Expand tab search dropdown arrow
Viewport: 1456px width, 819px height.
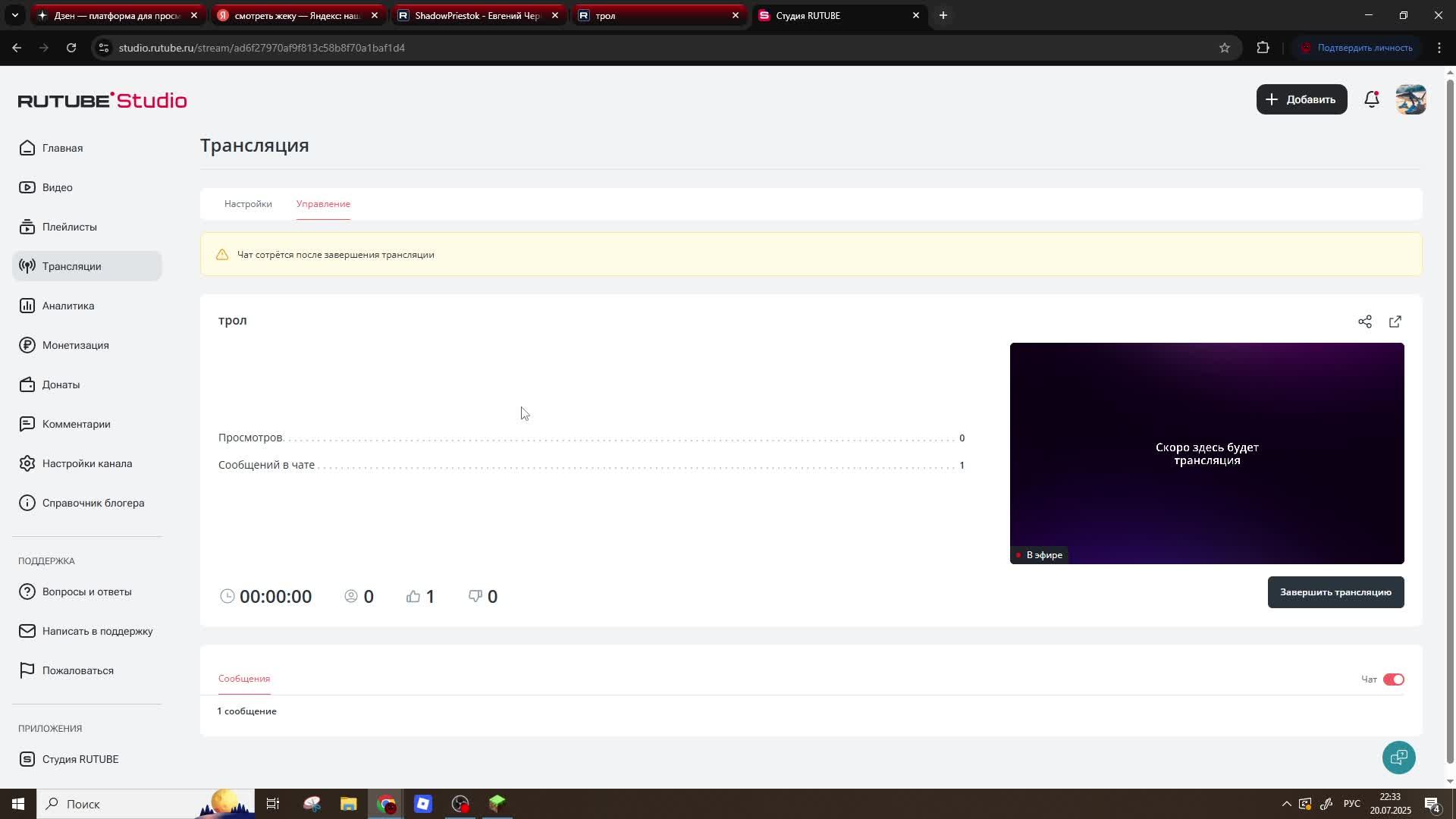tap(14, 15)
